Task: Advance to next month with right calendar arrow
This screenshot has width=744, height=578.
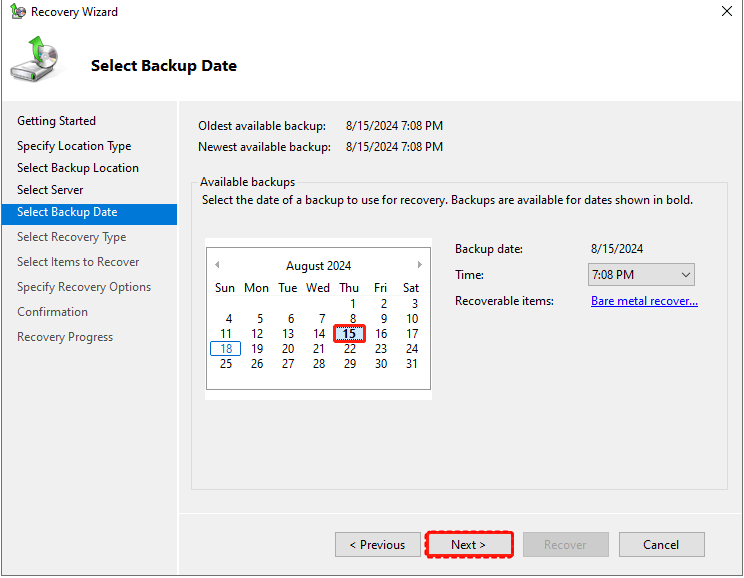Action: (419, 265)
